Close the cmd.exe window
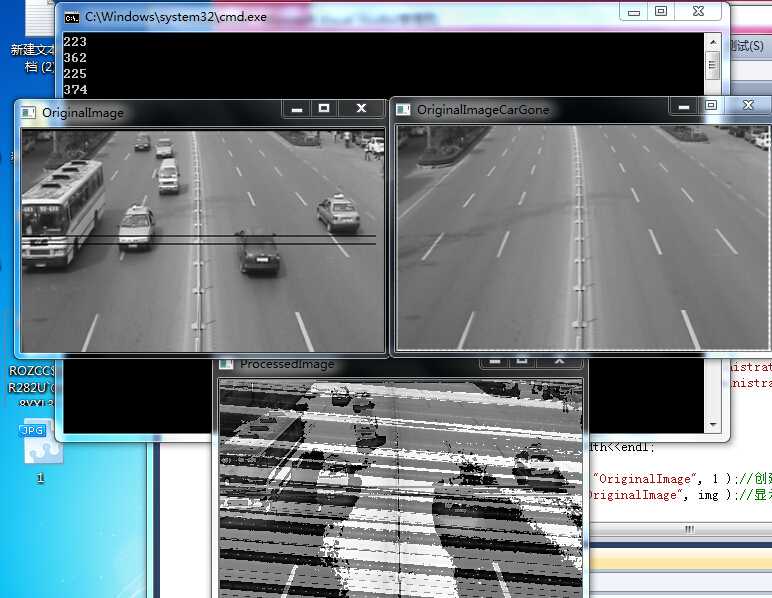772x598 pixels. [698, 11]
